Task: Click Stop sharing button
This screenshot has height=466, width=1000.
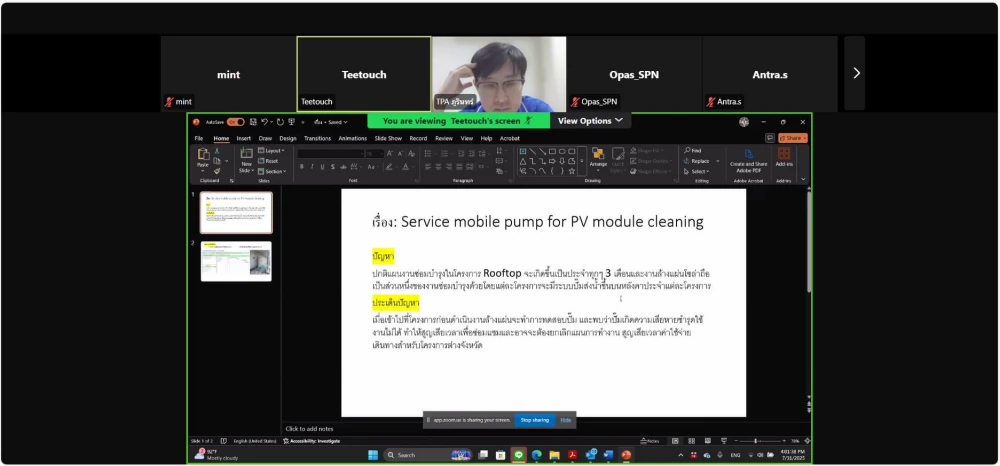Action: (x=534, y=420)
